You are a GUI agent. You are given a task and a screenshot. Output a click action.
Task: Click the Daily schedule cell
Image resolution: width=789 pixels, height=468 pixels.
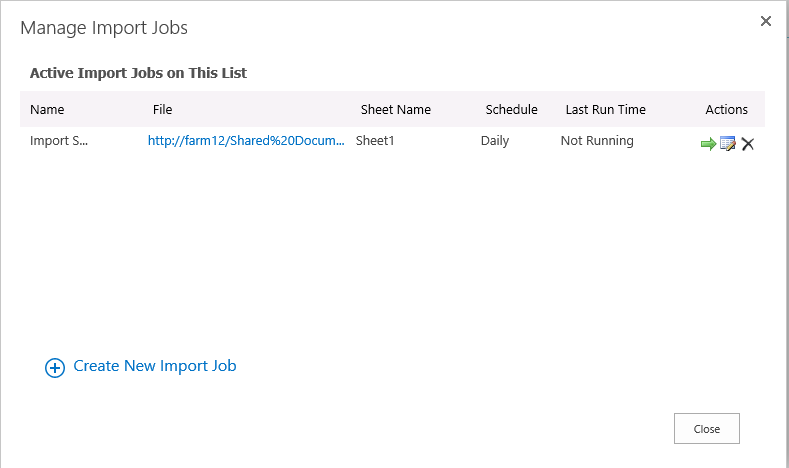(495, 140)
